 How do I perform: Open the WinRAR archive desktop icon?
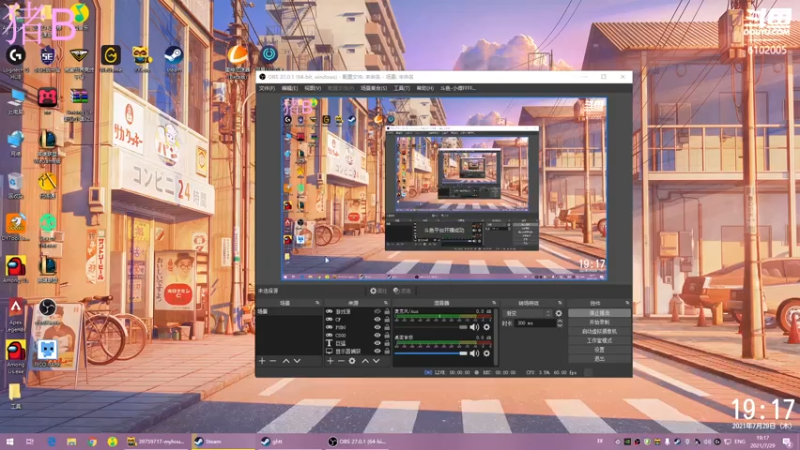[x=79, y=105]
